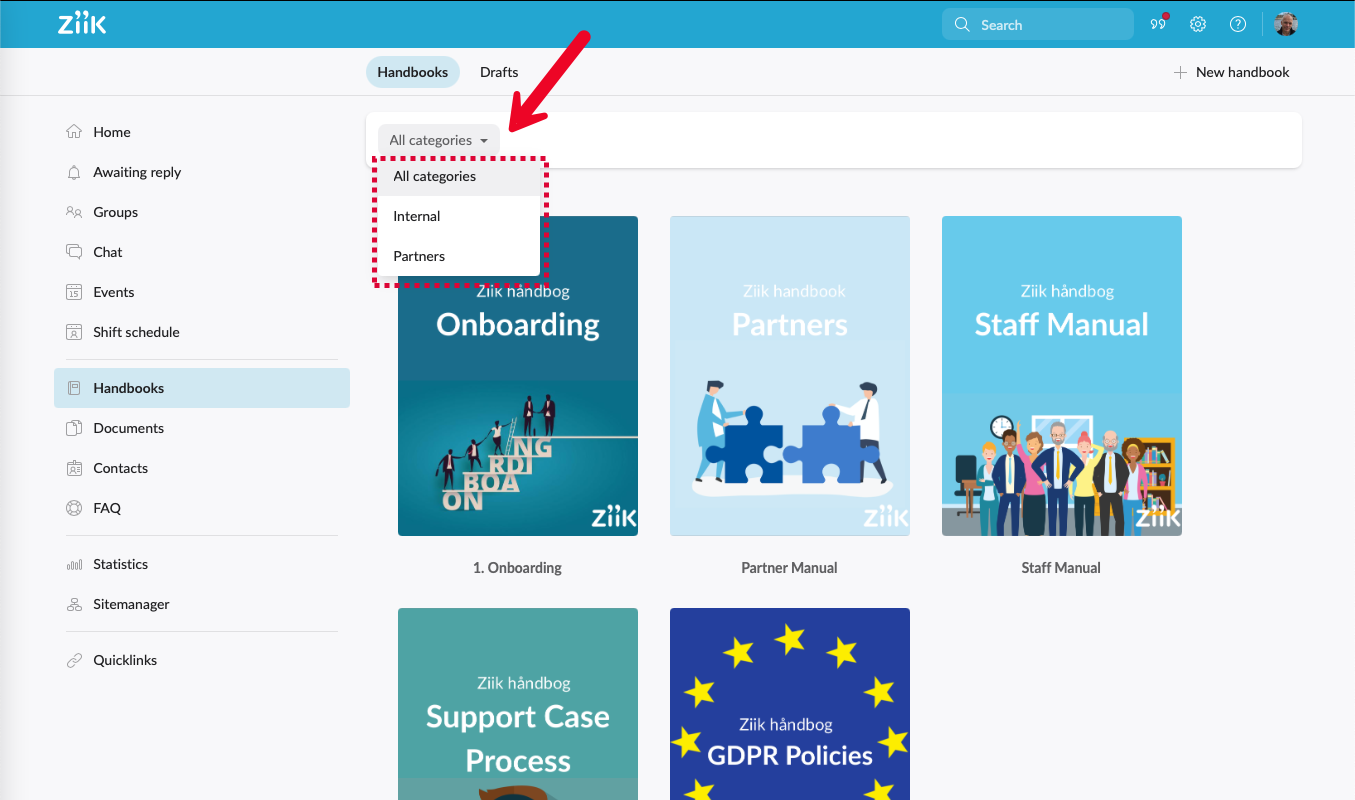Click the Sitemanager hierarchy icon
Image resolution: width=1355 pixels, height=800 pixels.
[x=74, y=604]
